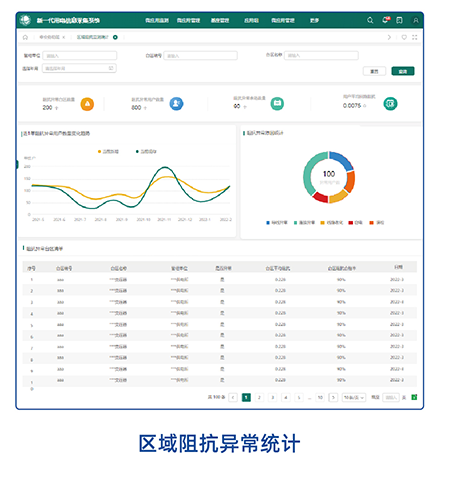Click the 2021-11 label on the chart axis
Image resolution: width=449 pixels, height=480 pixels.
point(164,219)
